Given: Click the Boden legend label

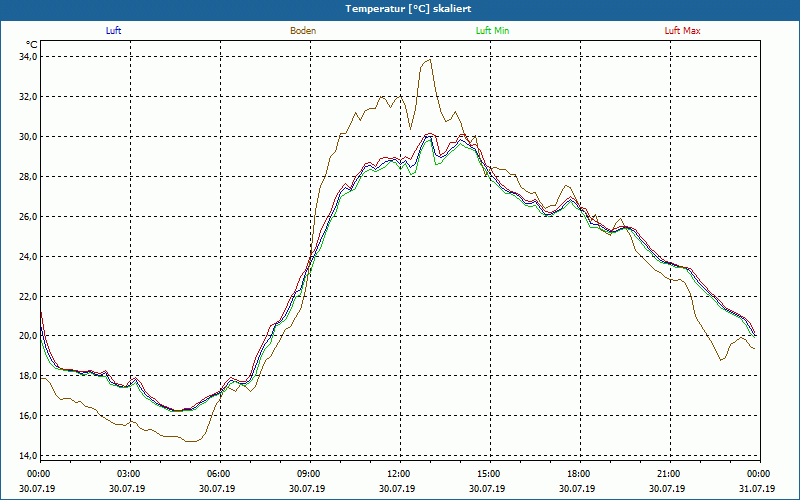Looking at the screenshot, I should pos(303,31).
